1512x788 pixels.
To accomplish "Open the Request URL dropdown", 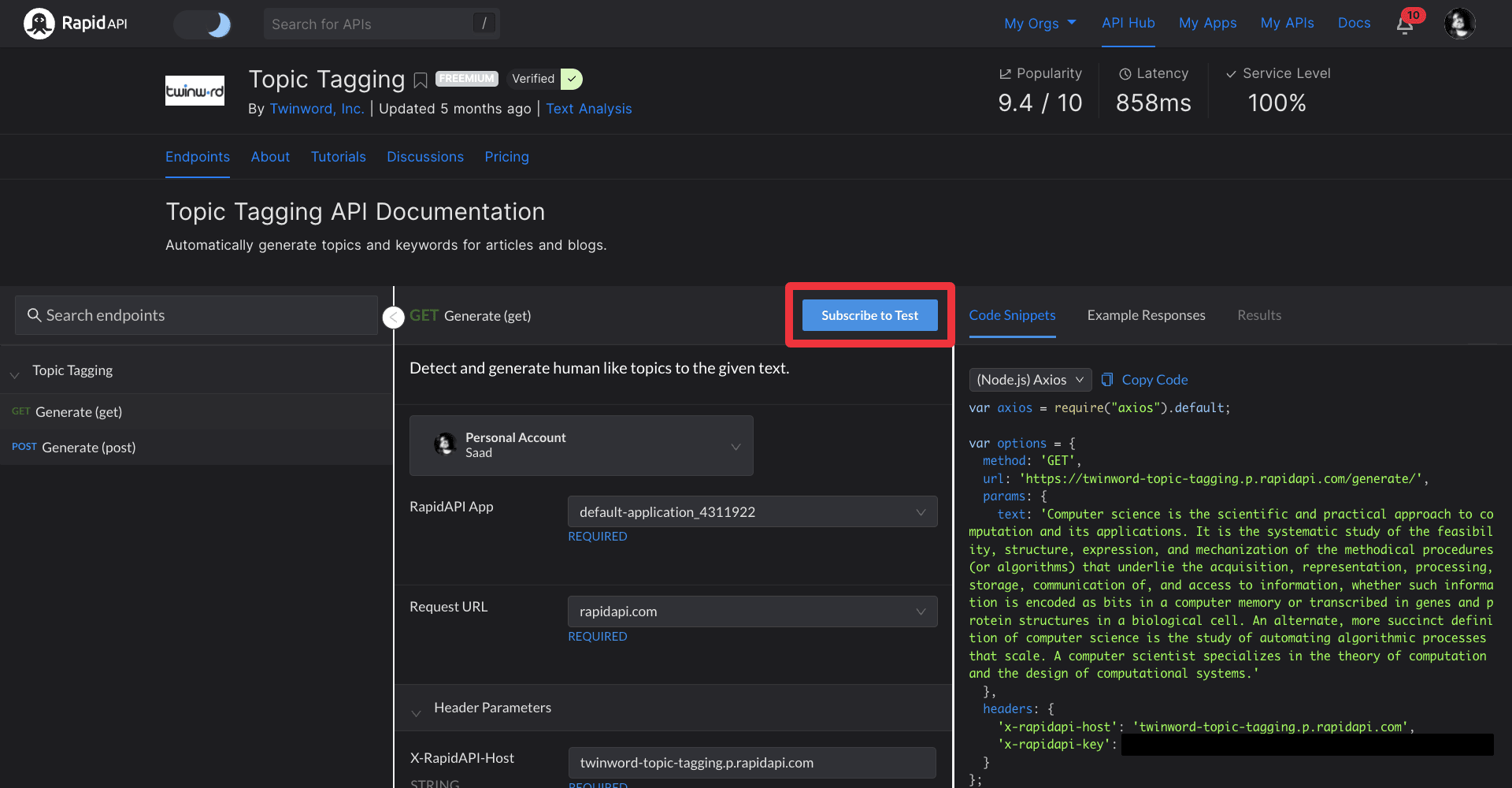I will [752, 611].
